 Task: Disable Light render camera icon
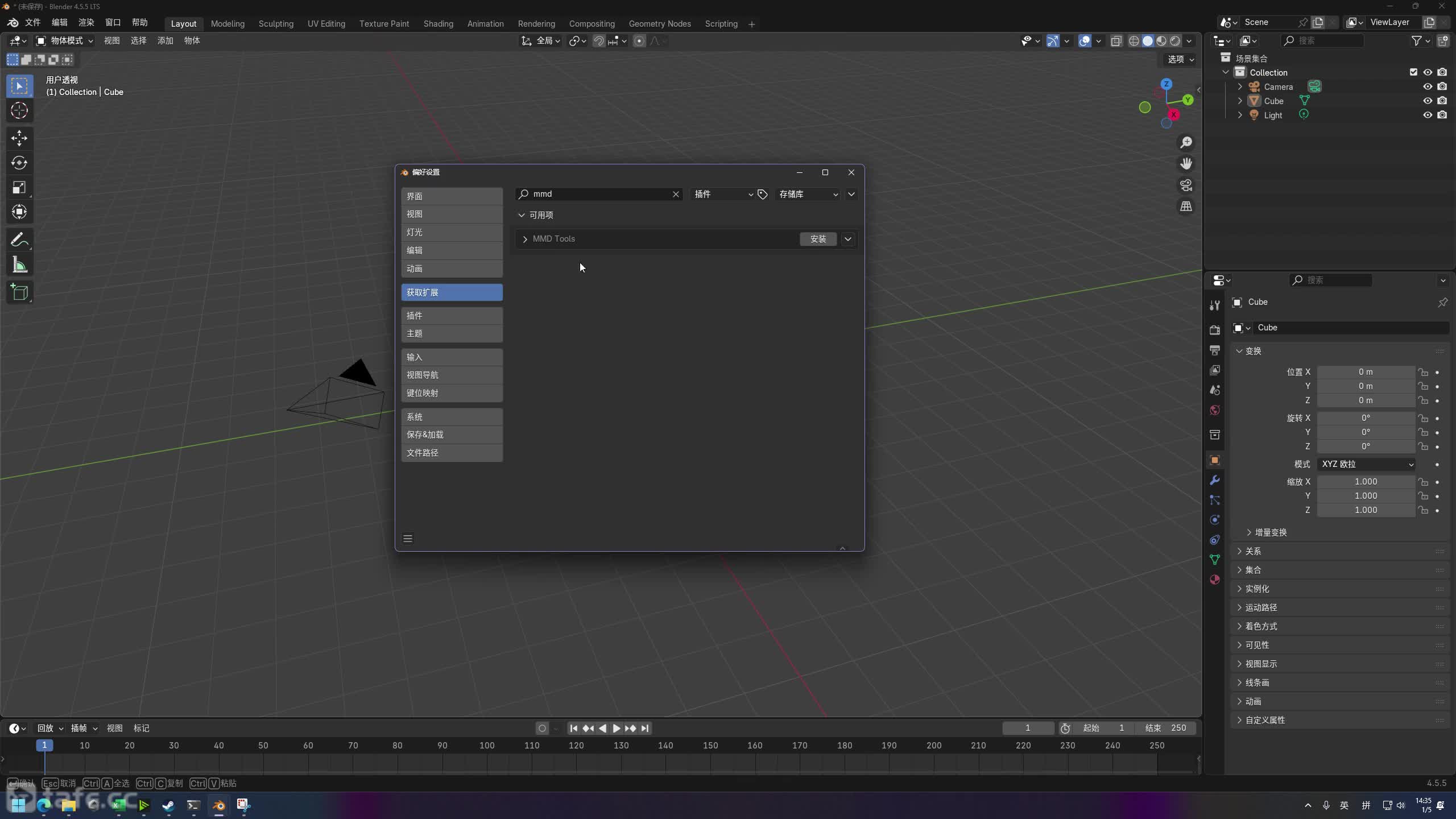pyautogui.click(x=1442, y=115)
